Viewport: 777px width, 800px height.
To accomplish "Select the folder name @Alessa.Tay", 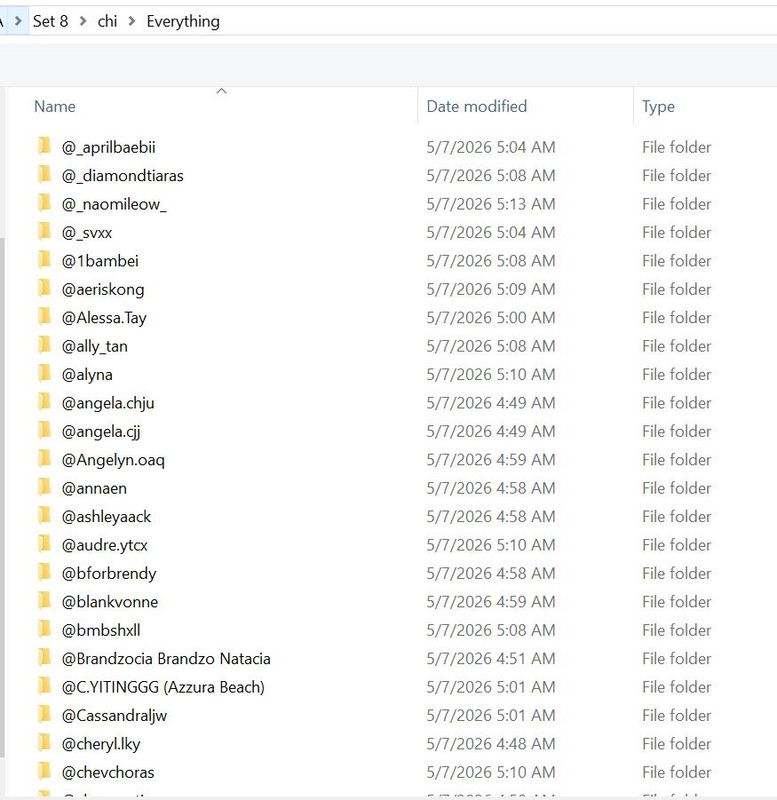I will pos(104,318).
